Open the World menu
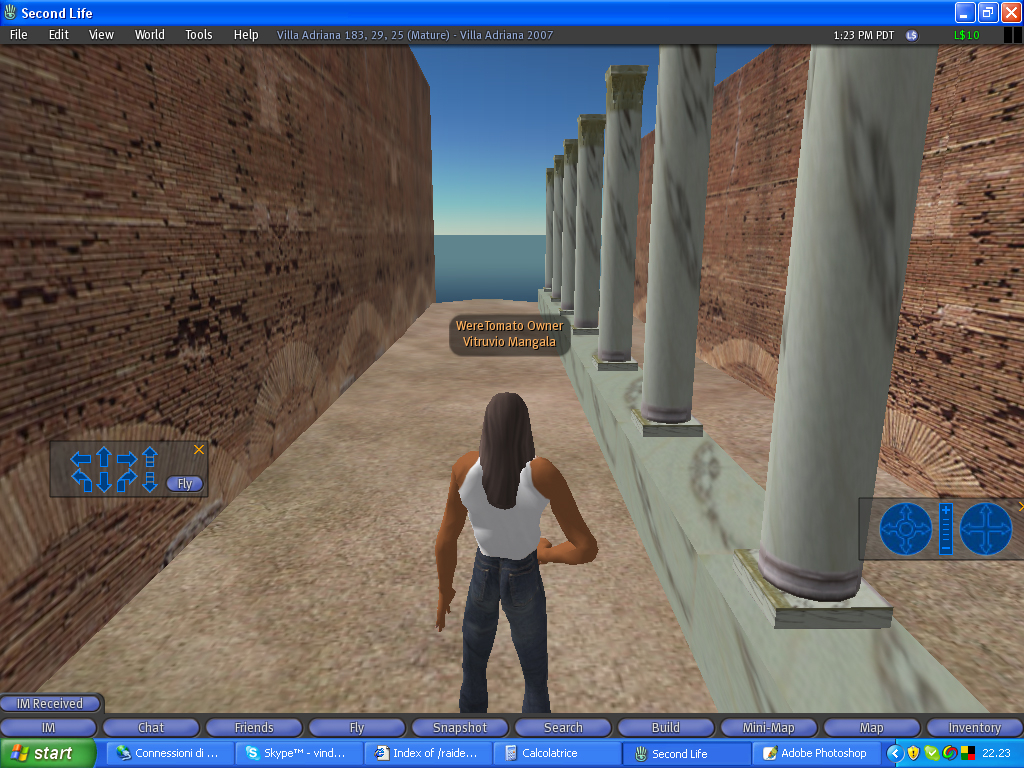Viewport: 1024px width, 768px height. click(x=150, y=35)
